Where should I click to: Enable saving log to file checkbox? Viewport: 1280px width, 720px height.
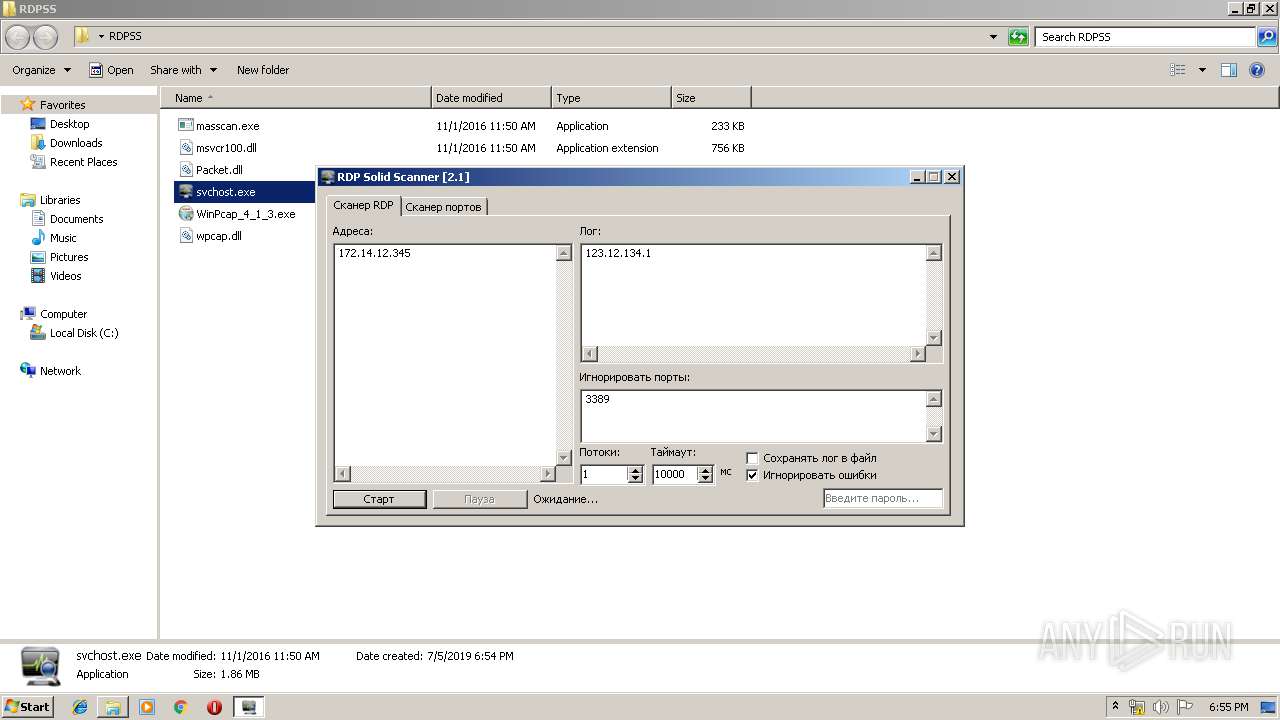[x=753, y=458]
